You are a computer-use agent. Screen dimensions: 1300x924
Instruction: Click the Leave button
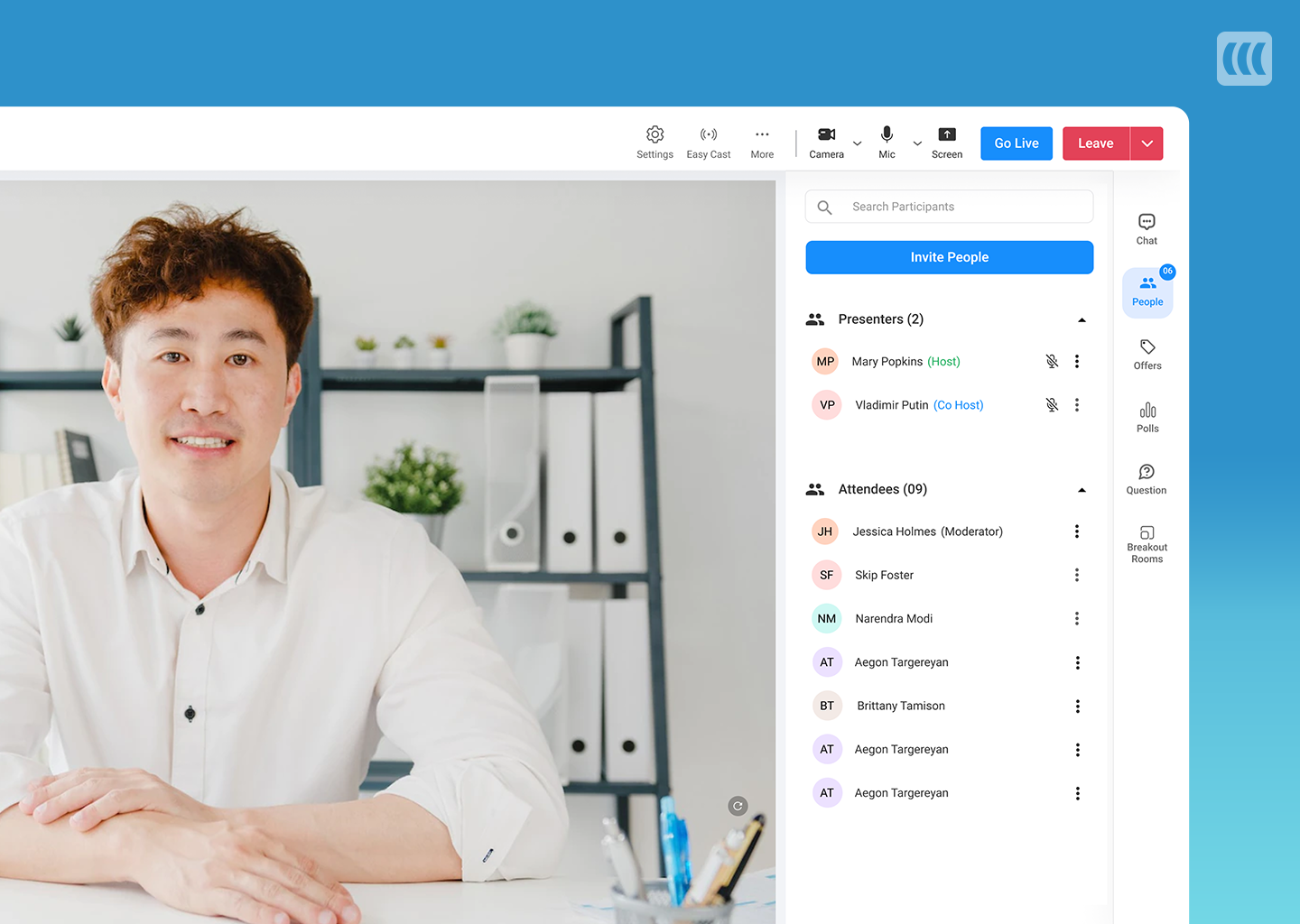point(1096,143)
